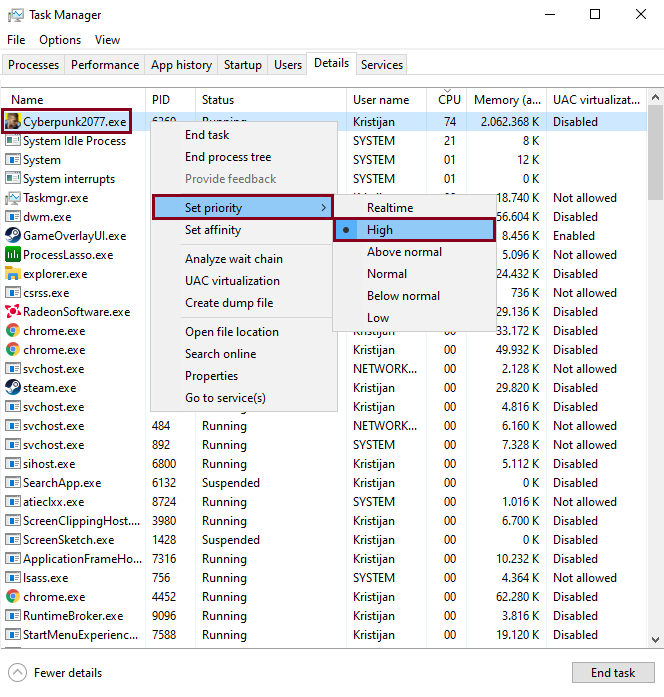This screenshot has height=697, width=664.
Task: Click the ScreenSketch.exe process icon
Action: pos(13,540)
